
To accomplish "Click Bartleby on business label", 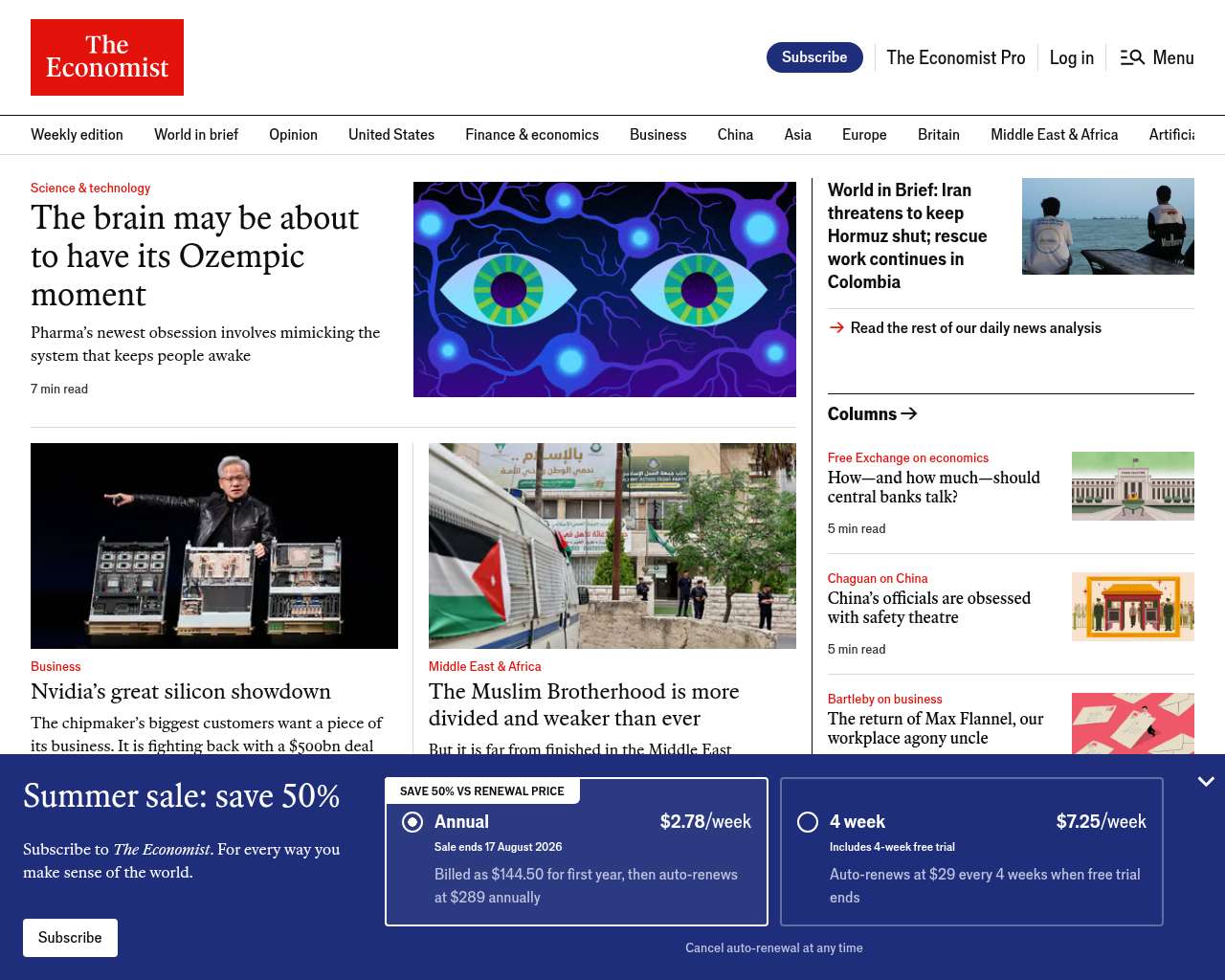I will coord(884,700).
